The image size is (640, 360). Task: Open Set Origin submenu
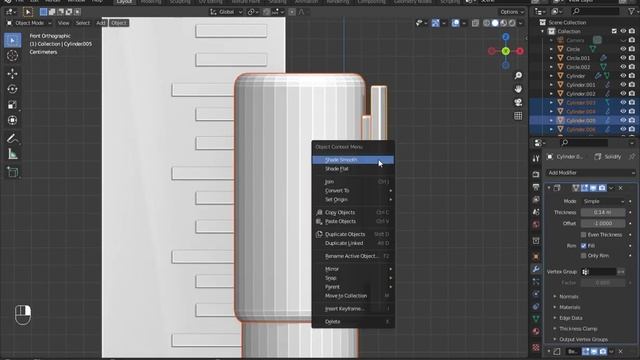point(353,200)
